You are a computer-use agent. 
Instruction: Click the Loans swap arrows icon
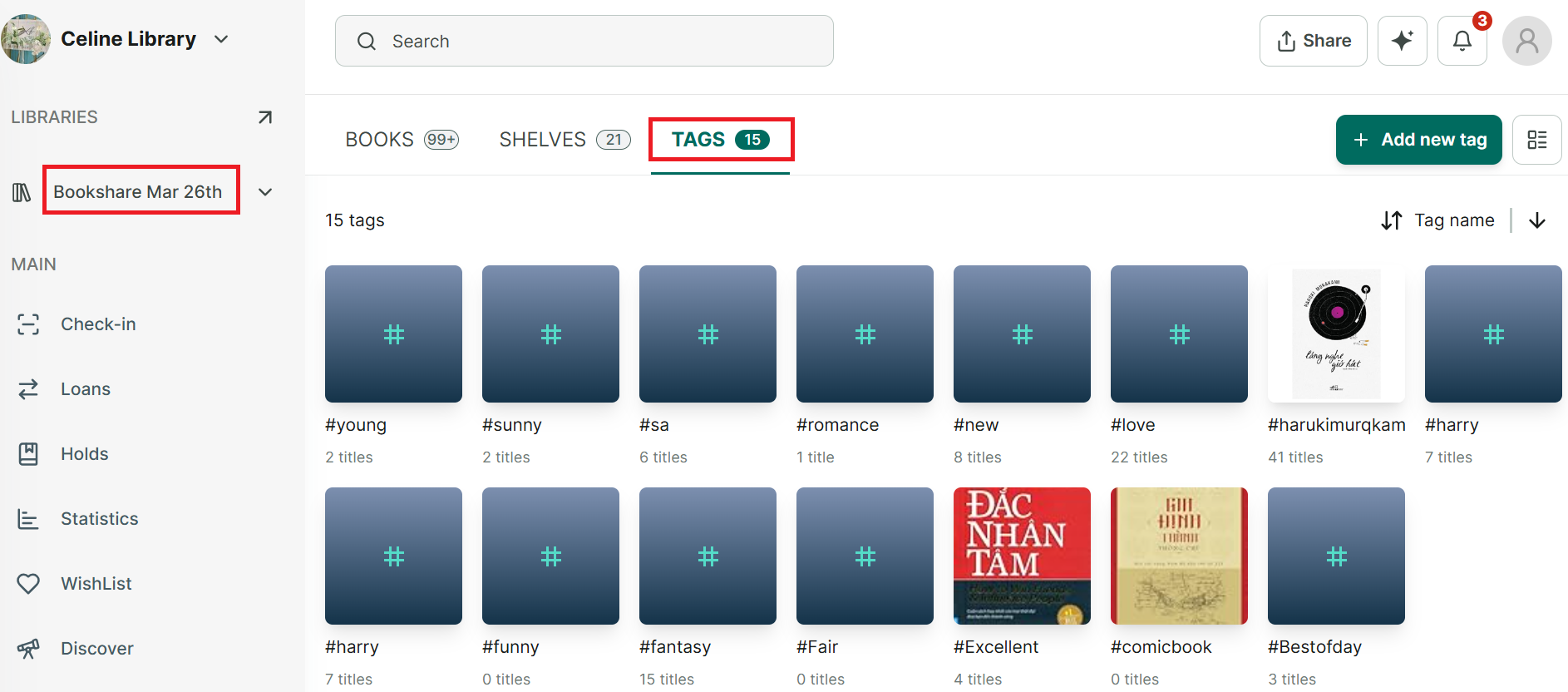tap(28, 389)
